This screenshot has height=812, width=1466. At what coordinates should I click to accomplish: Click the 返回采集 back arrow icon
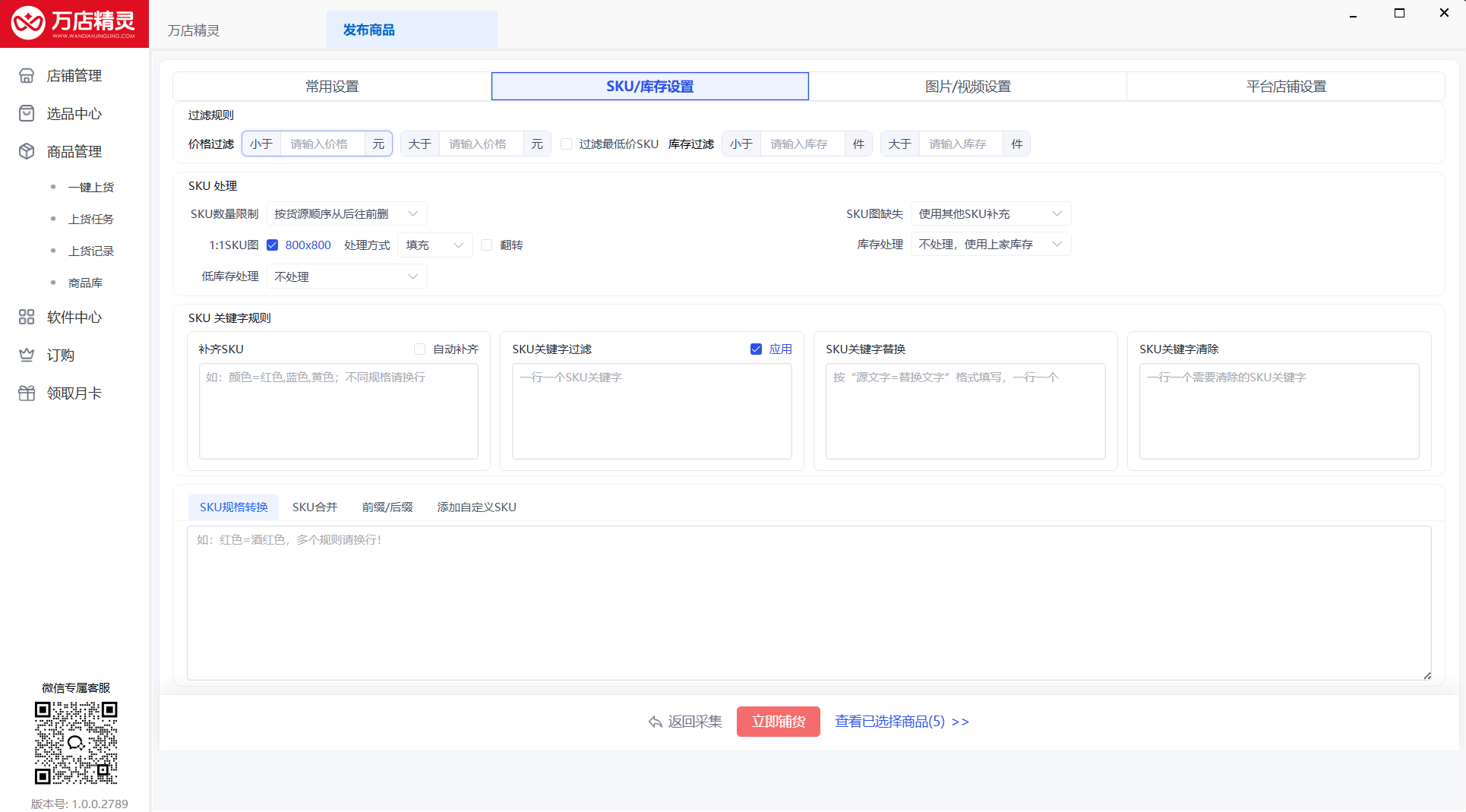[656, 722]
